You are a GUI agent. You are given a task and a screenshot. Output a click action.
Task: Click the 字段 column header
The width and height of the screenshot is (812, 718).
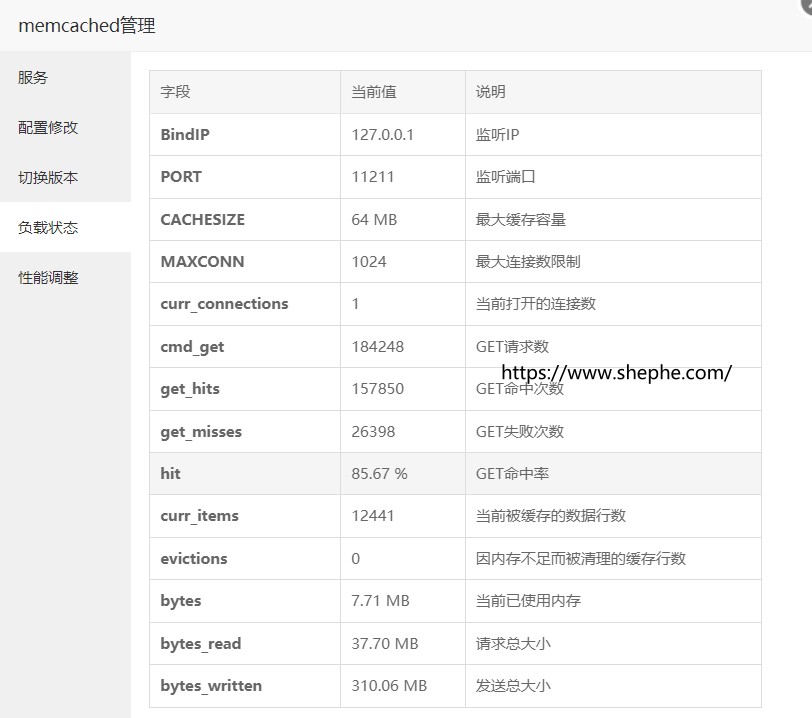tap(175, 92)
